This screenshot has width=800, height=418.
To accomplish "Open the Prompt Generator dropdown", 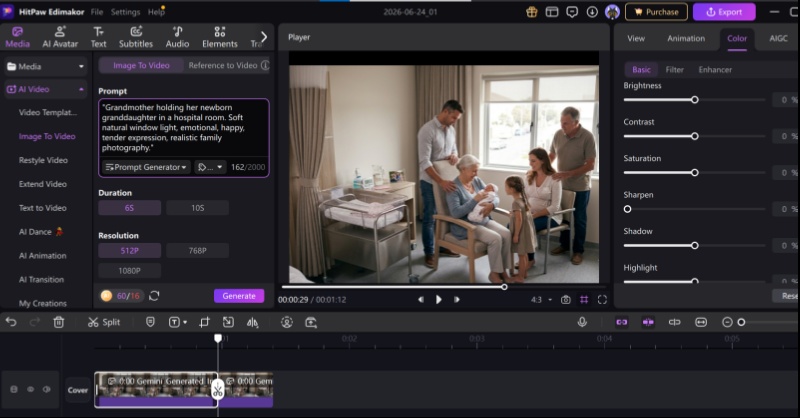I will (x=146, y=167).
